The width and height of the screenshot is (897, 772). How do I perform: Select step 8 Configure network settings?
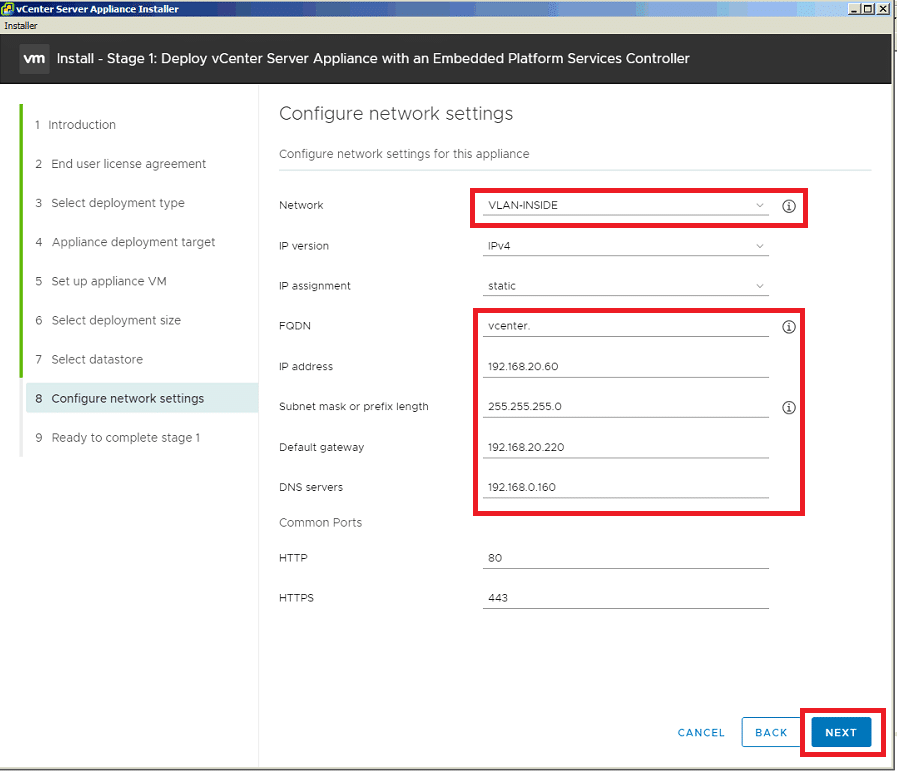tap(142, 398)
